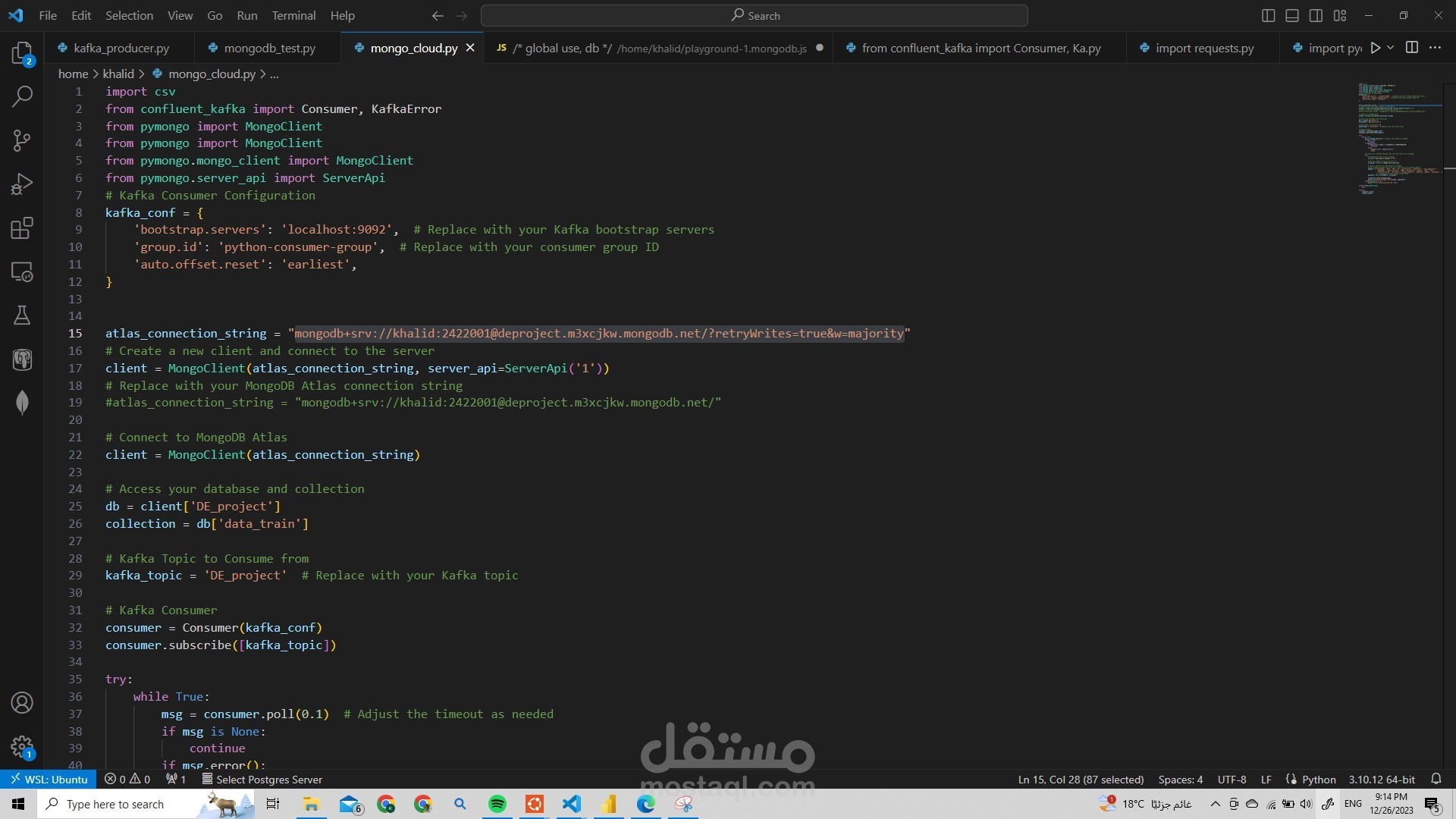Open the Explorer view in activity bar
Image resolution: width=1456 pixels, height=819 pixels.
point(22,53)
